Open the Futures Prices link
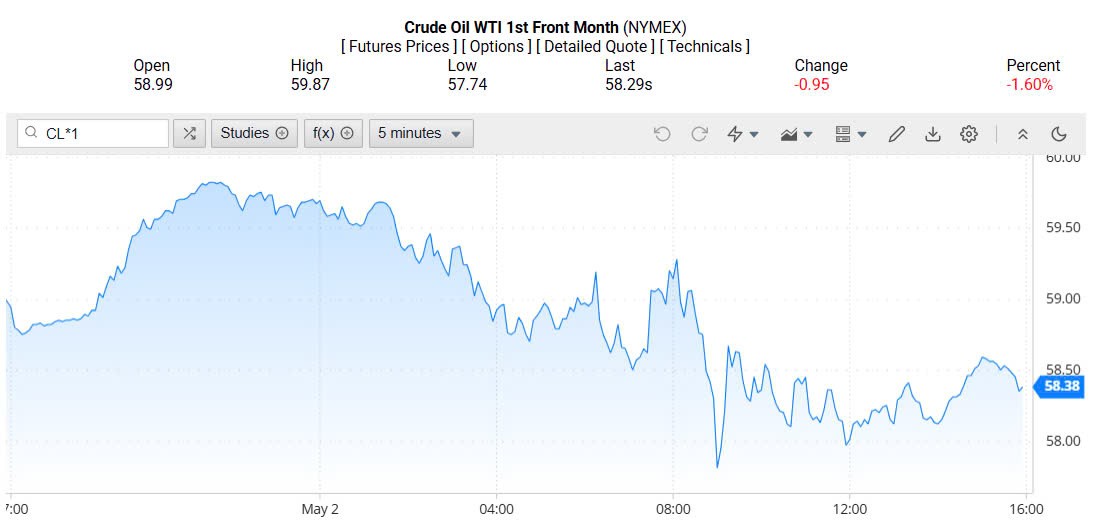This screenshot has width=1094, height=522. tap(397, 46)
